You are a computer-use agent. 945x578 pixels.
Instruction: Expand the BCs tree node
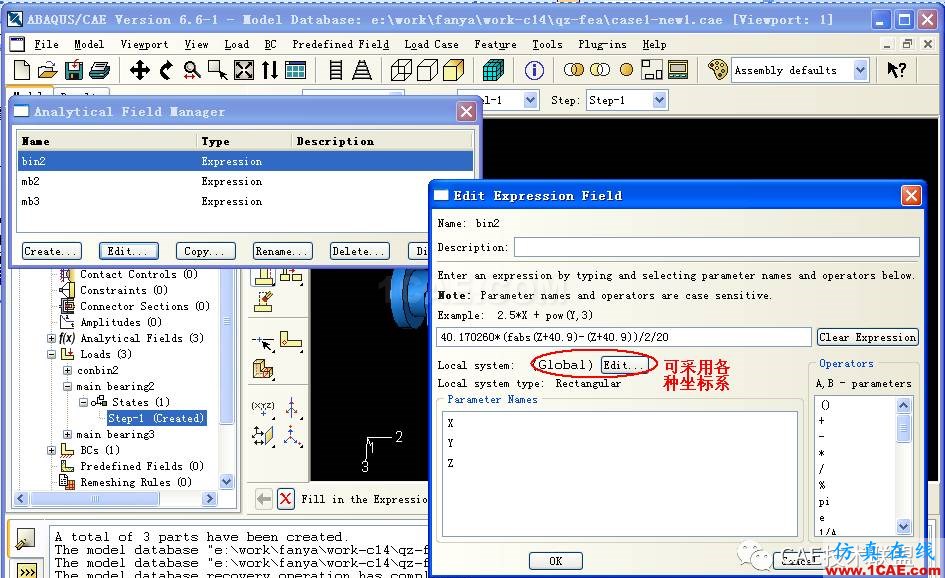(x=51, y=450)
